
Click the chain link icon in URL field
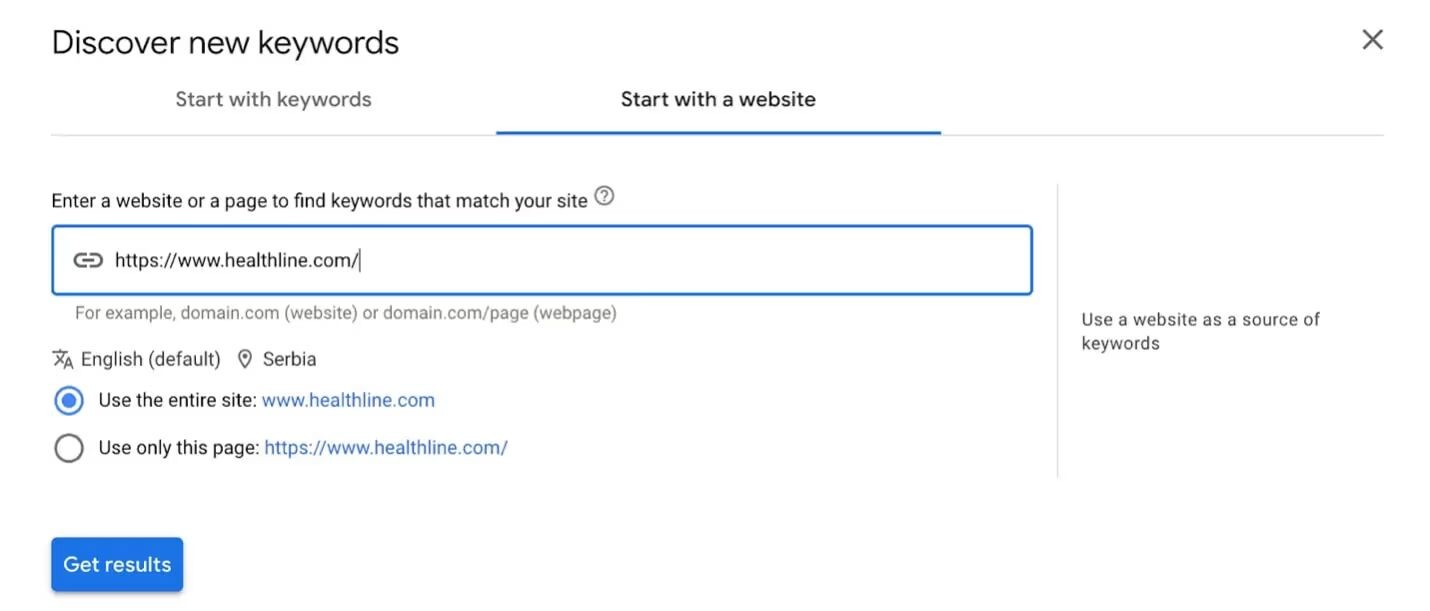tap(88, 261)
